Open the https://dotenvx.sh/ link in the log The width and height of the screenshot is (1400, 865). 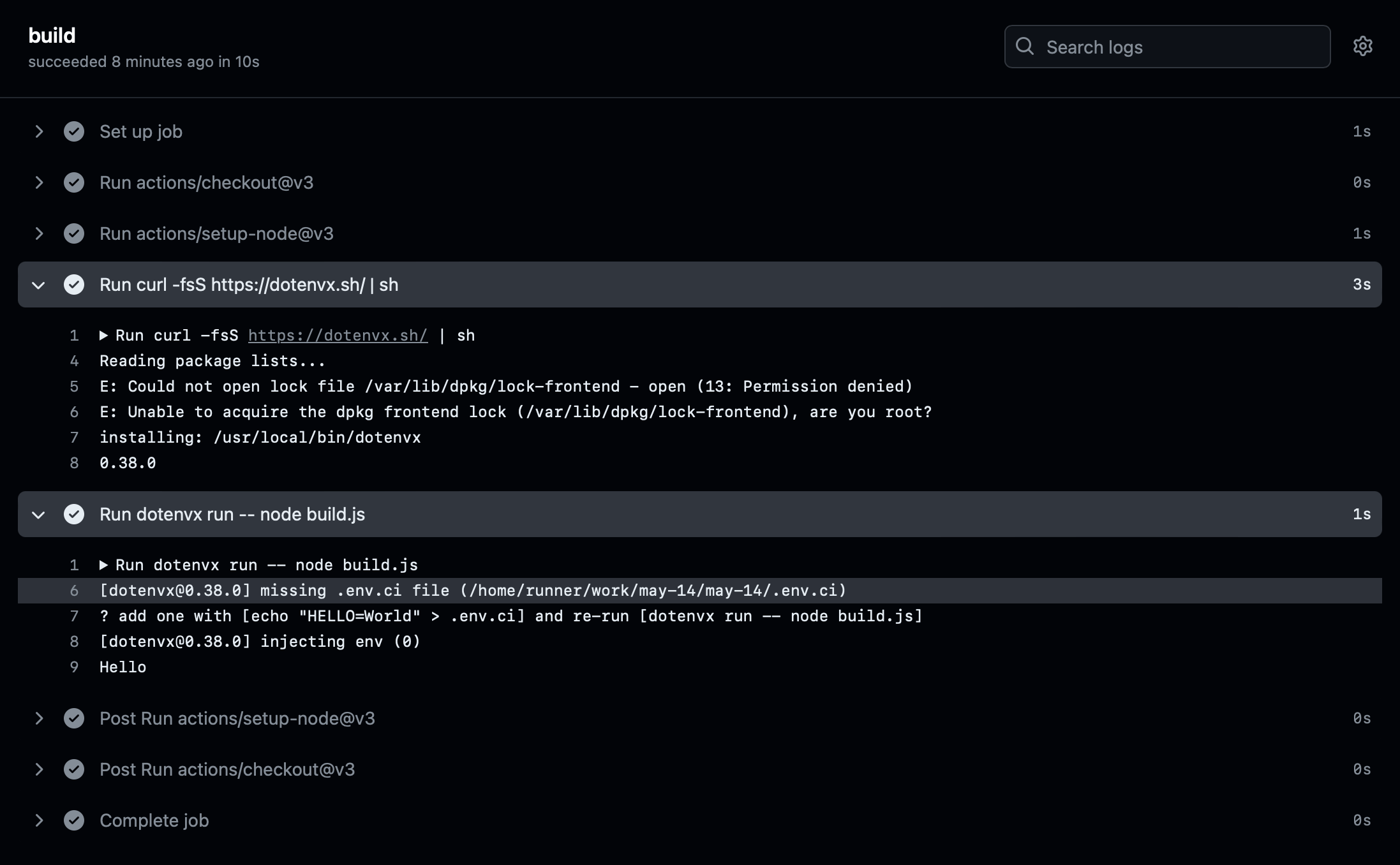[x=338, y=335]
